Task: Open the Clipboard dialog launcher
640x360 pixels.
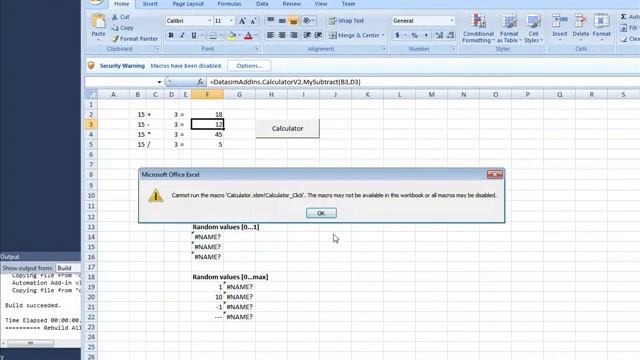Action: pyautogui.click(x=157, y=49)
